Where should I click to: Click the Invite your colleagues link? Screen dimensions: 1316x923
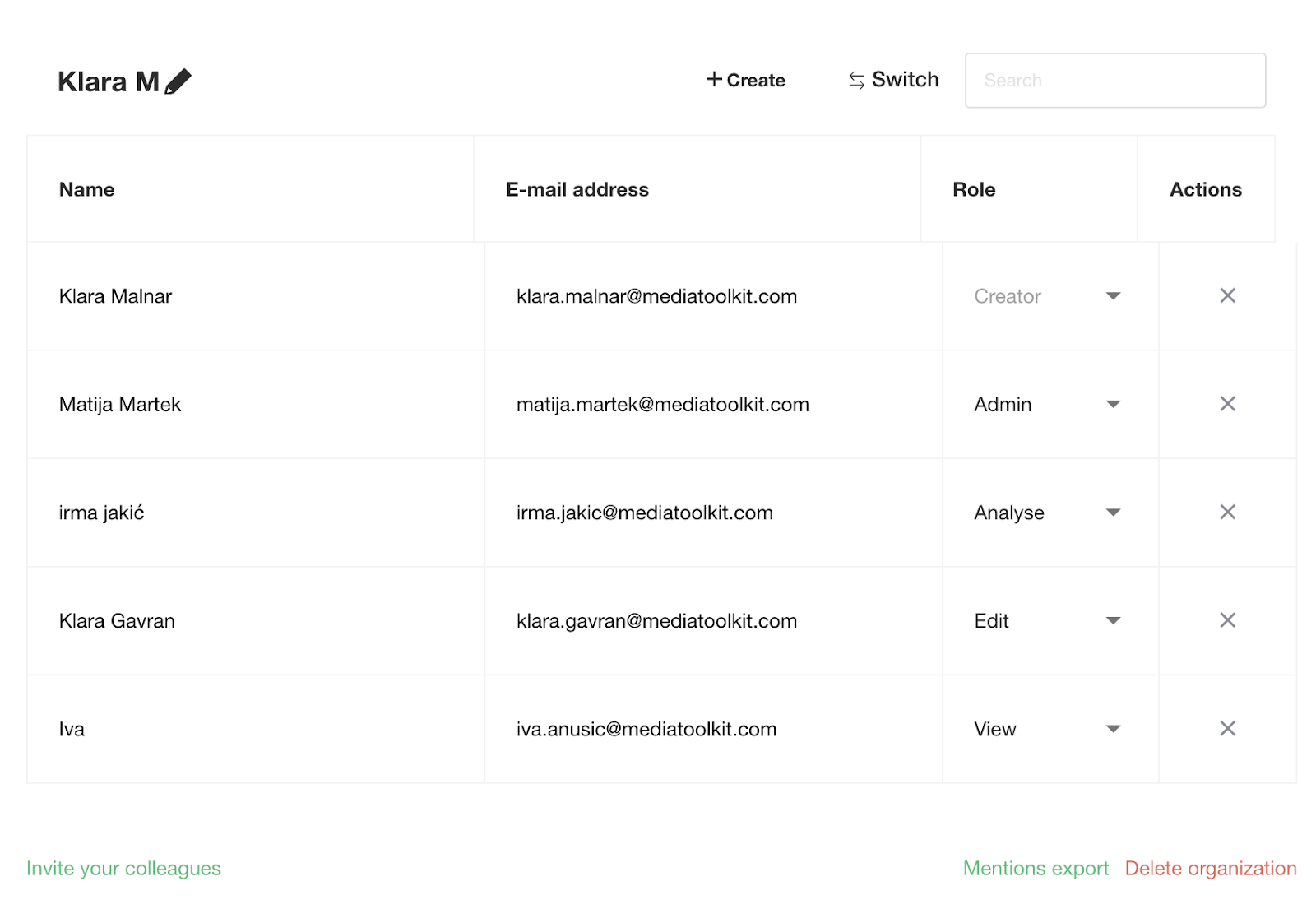(x=123, y=869)
